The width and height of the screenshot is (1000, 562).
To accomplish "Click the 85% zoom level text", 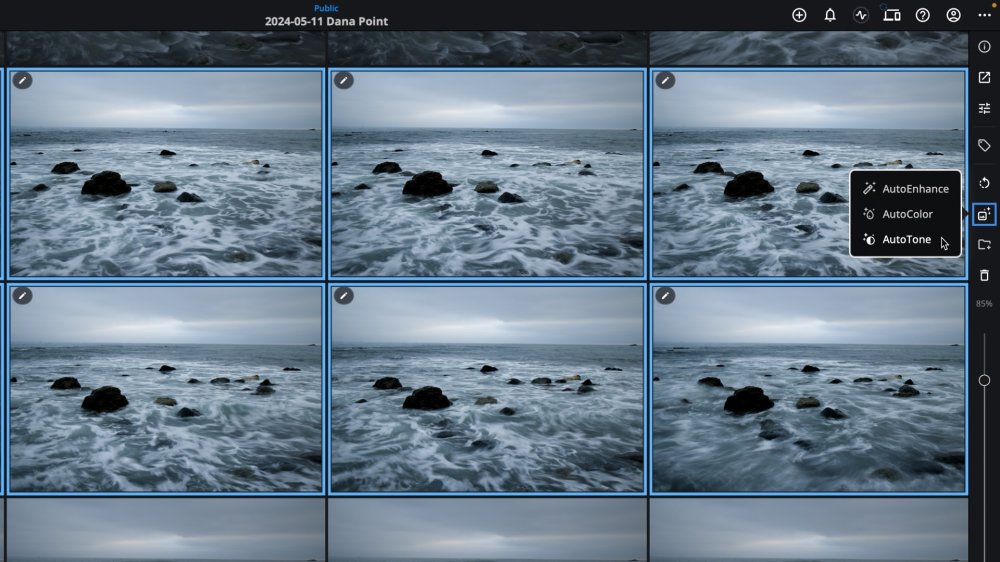I will click(x=983, y=304).
